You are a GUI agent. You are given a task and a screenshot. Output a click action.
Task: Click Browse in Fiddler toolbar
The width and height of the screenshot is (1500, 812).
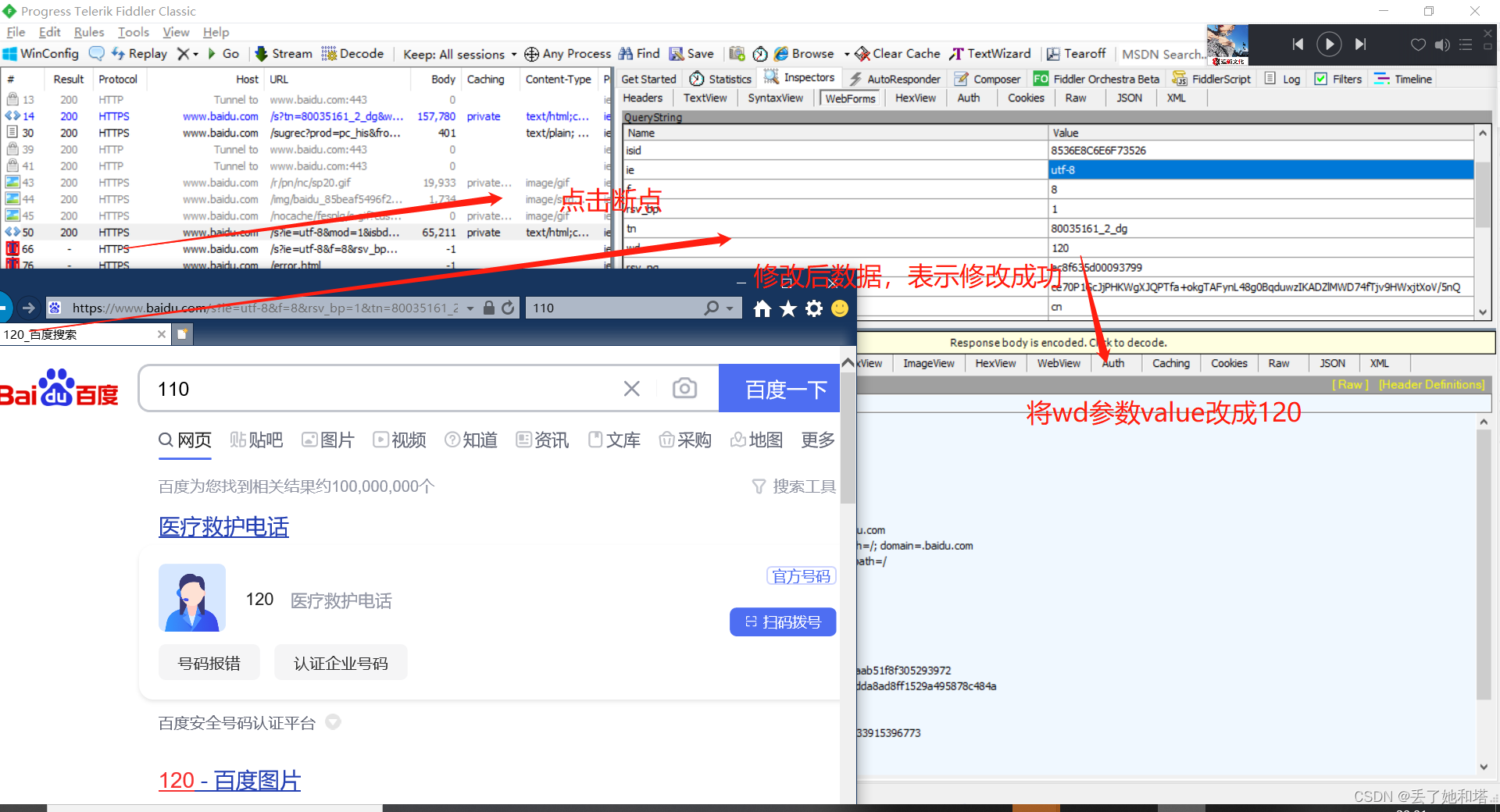(x=804, y=54)
